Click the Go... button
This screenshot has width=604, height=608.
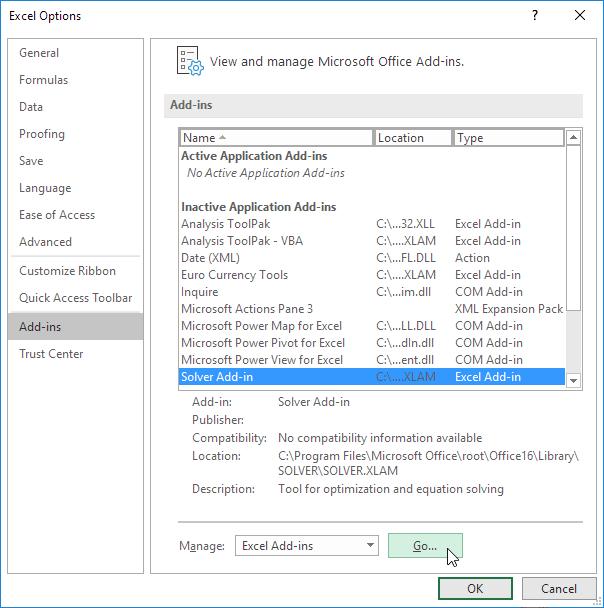click(425, 546)
